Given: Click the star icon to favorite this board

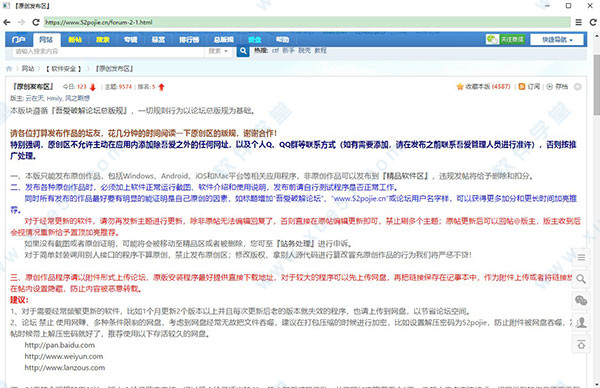Looking at the screenshot, I should pyautogui.click(x=460, y=87).
